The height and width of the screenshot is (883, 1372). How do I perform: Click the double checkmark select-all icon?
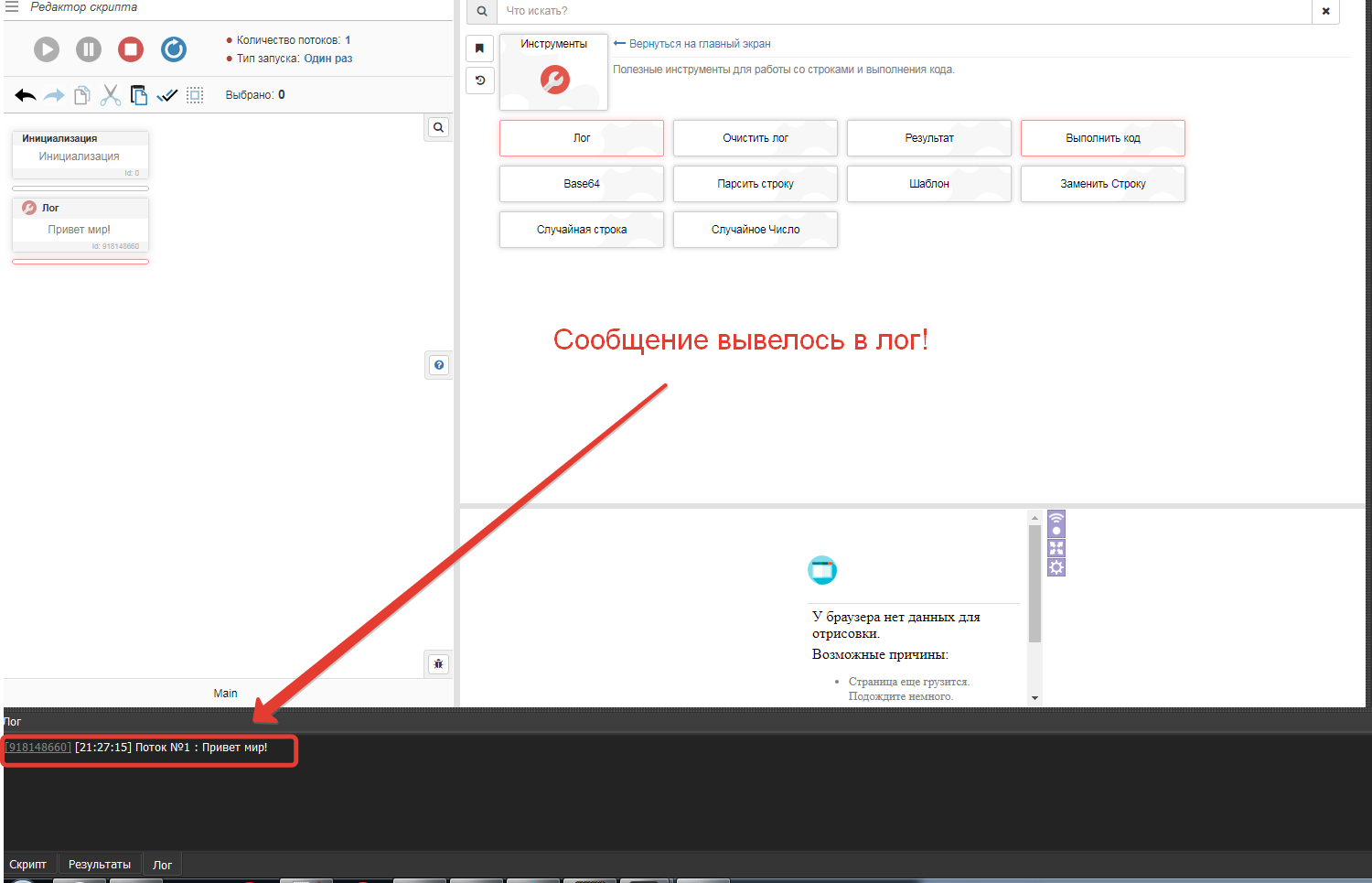pyautogui.click(x=167, y=95)
